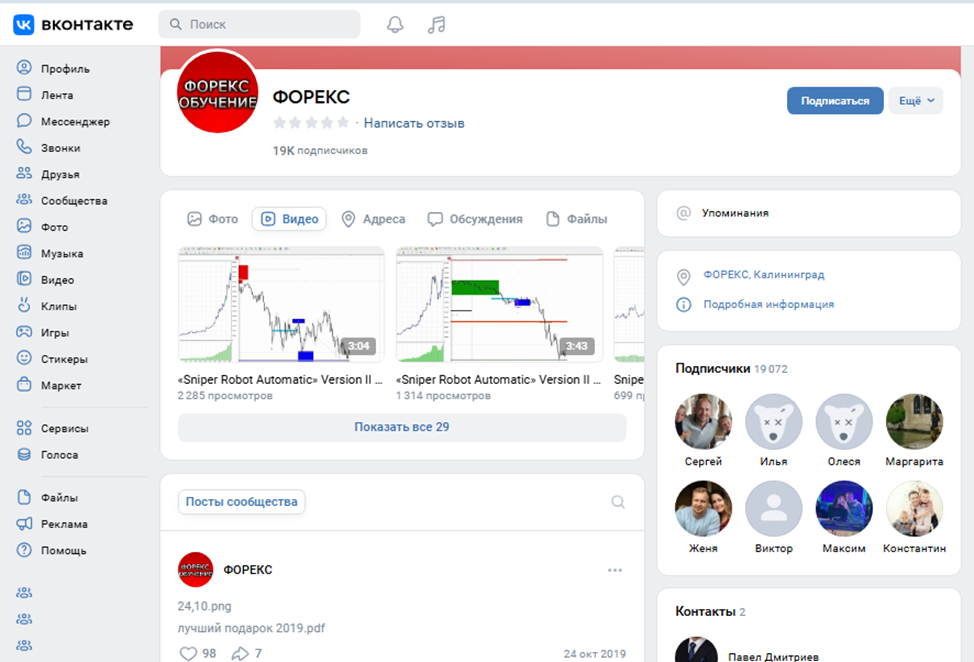
Task: Expand Подробная информация details
Action: 768,304
